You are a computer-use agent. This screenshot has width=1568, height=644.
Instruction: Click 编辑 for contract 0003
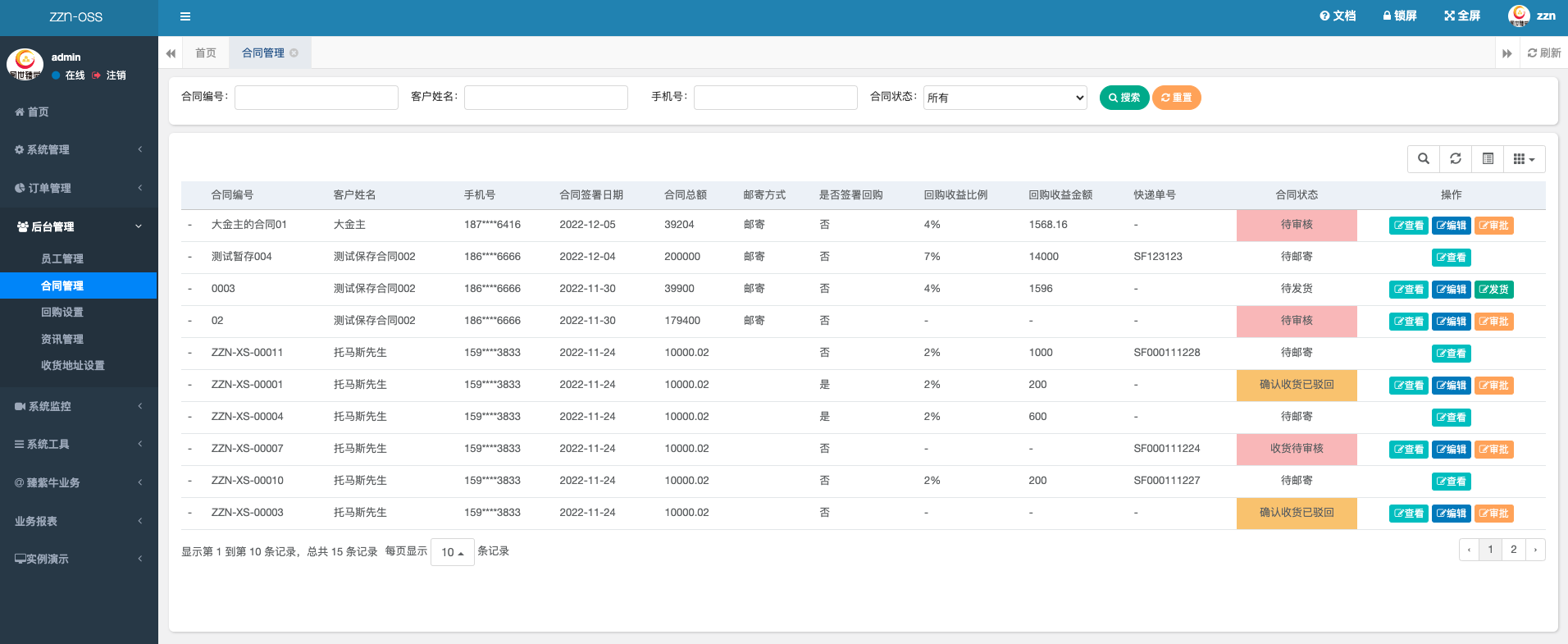click(1452, 290)
